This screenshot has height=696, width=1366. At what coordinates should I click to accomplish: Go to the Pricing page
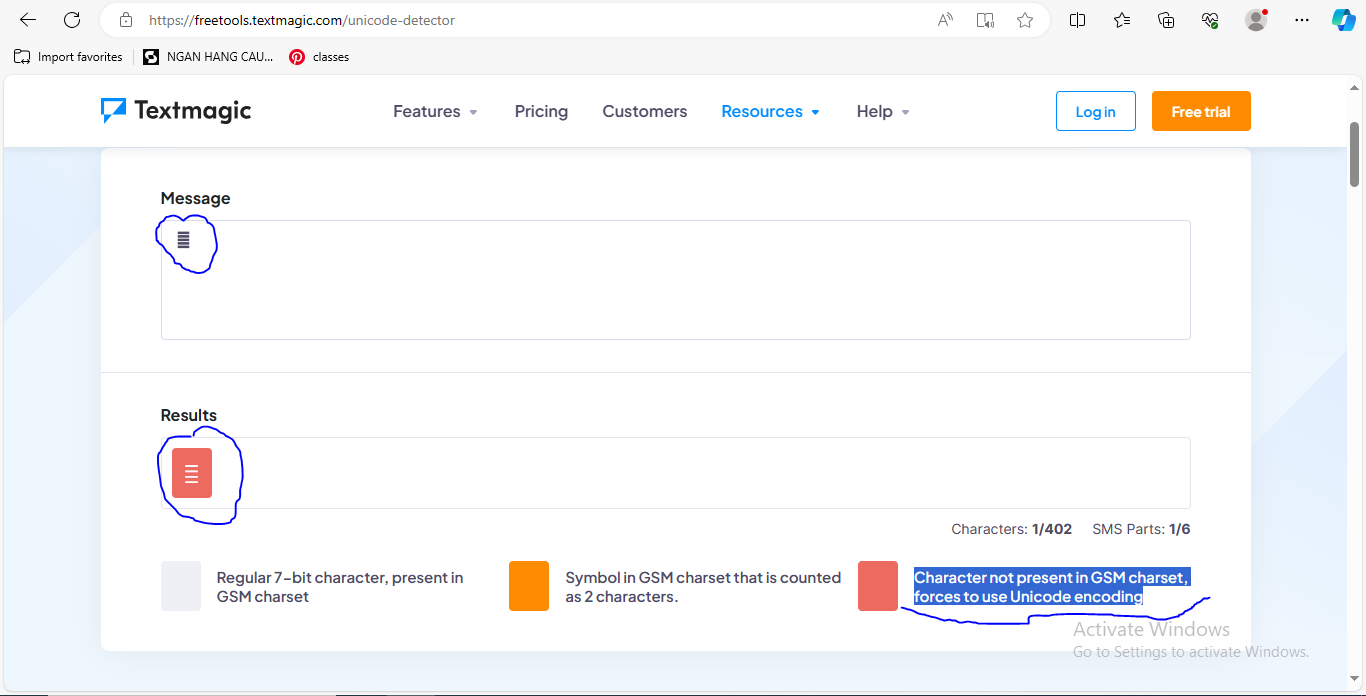(x=541, y=112)
